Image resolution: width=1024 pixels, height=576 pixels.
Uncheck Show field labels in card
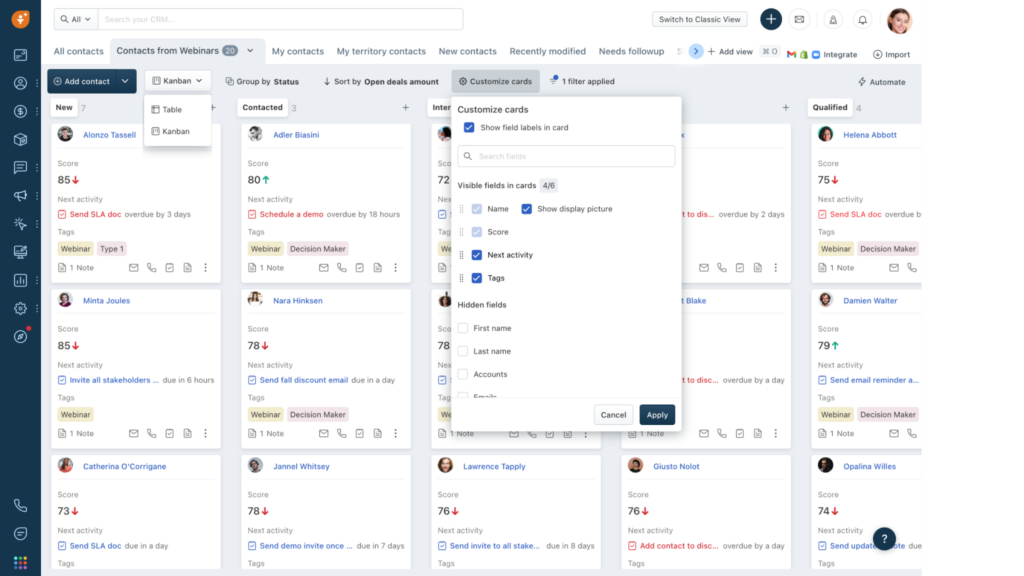(x=469, y=128)
